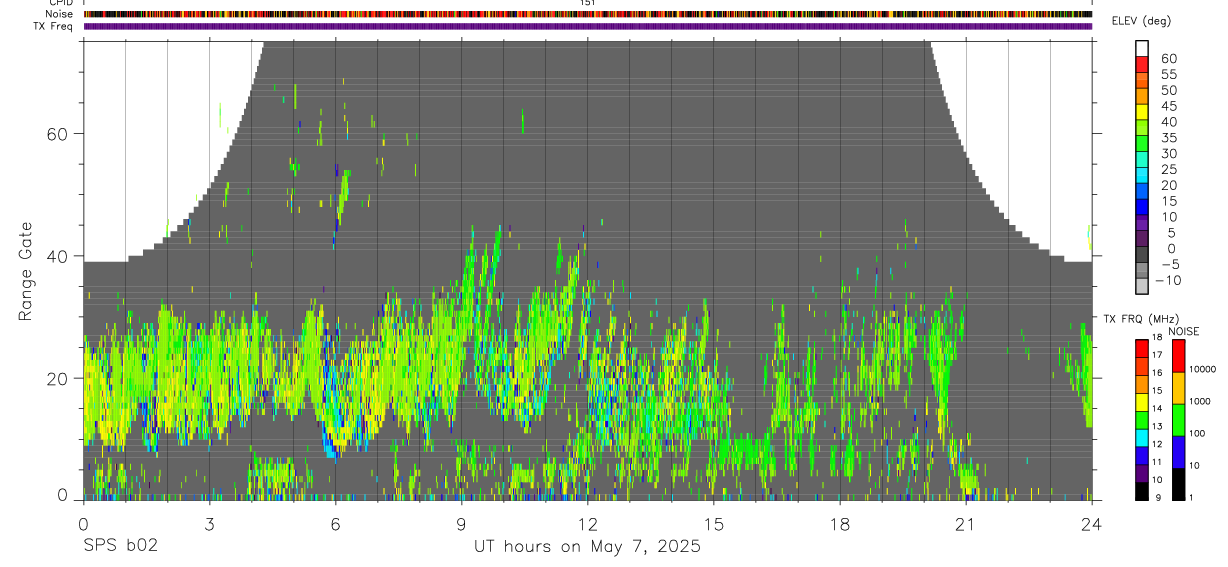The height and width of the screenshot is (567, 1228).
Task: Choose the blue swatch in the NOISE bar
Action: click(1178, 451)
